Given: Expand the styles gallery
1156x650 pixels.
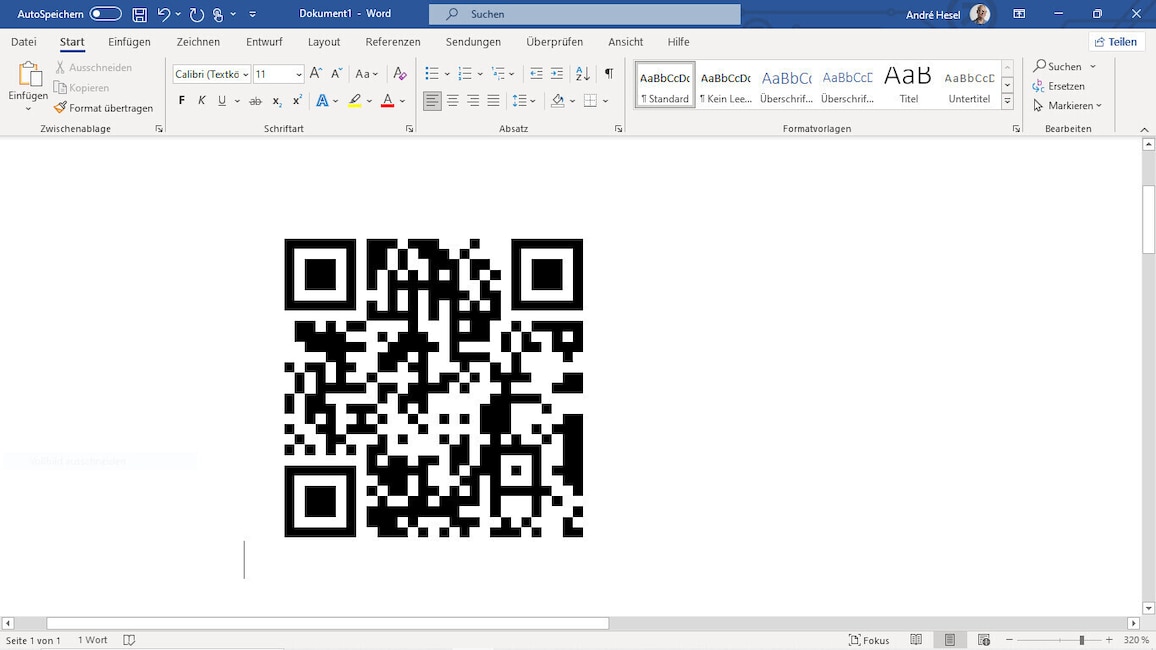Looking at the screenshot, I should pyautogui.click(x=1007, y=102).
